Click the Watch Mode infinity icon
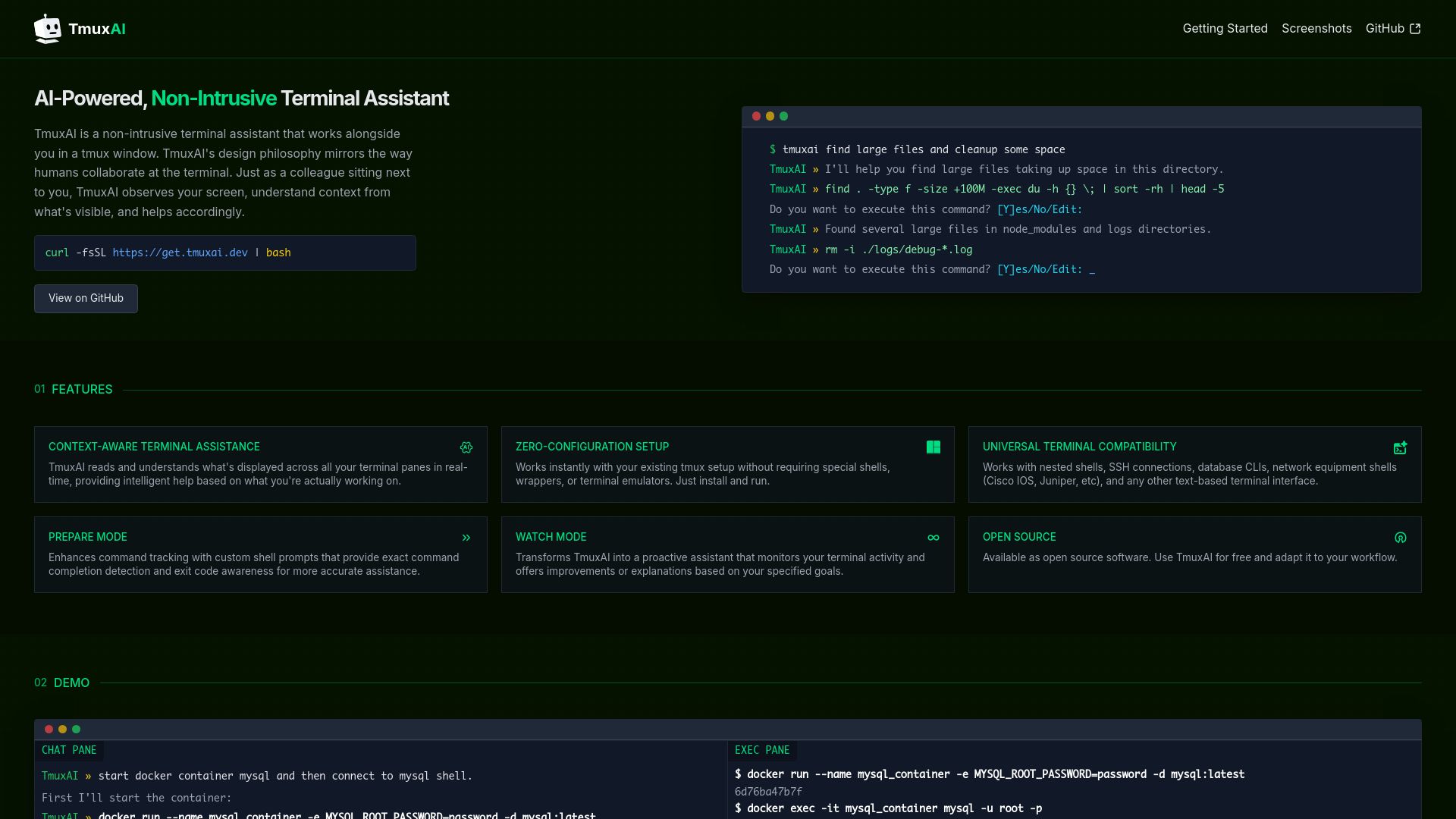This screenshot has height=819, width=1456. (934, 538)
